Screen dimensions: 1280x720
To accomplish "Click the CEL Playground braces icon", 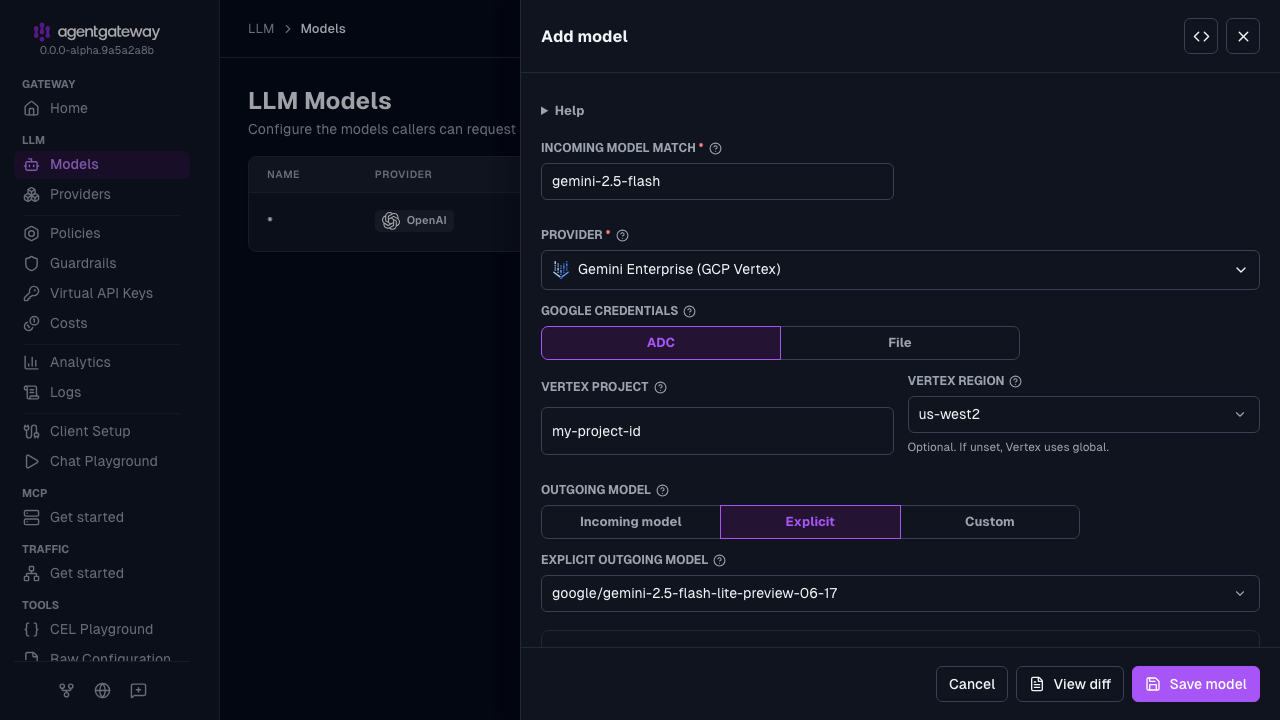I will pyautogui.click(x=32, y=629).
